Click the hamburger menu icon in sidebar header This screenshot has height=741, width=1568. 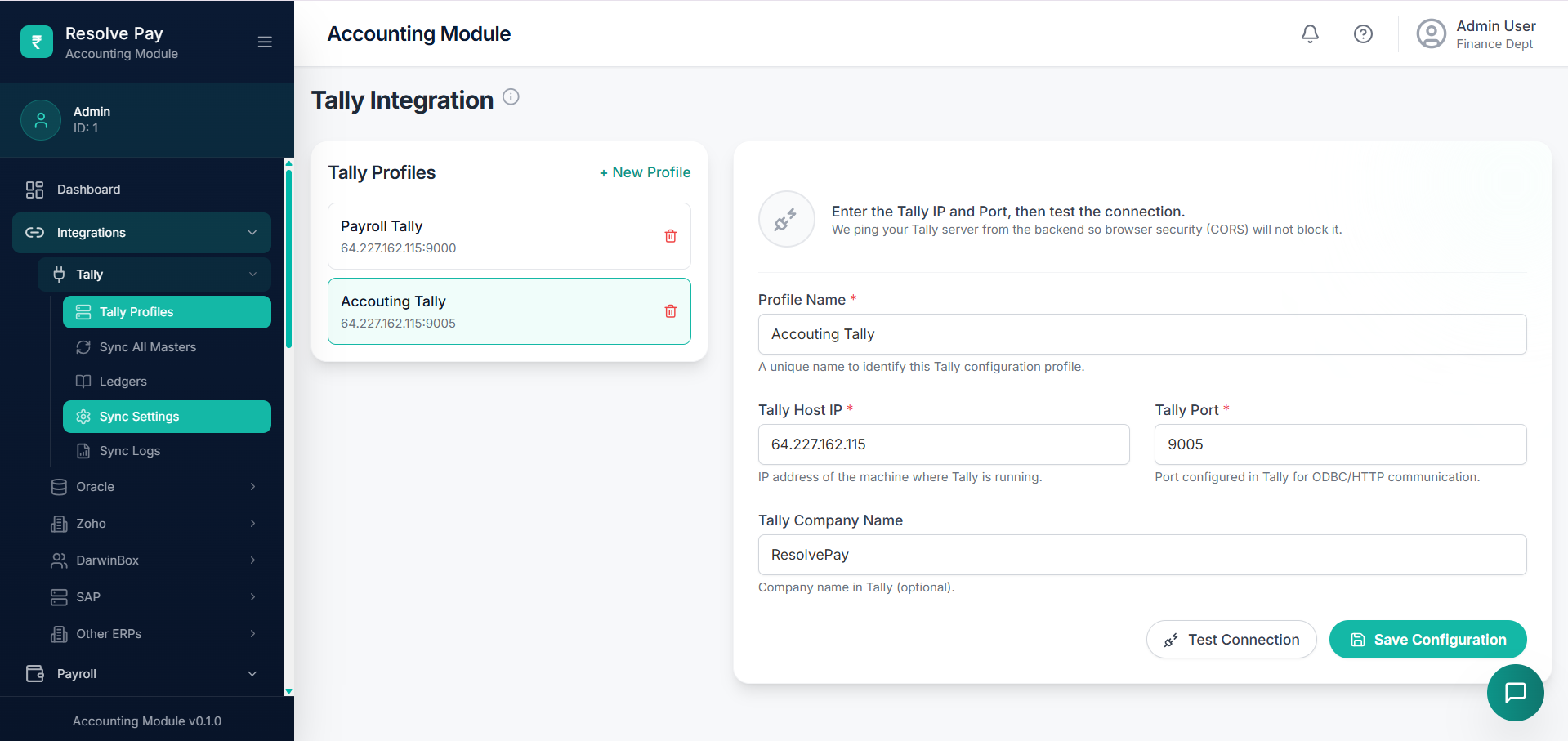click(265, 42)
